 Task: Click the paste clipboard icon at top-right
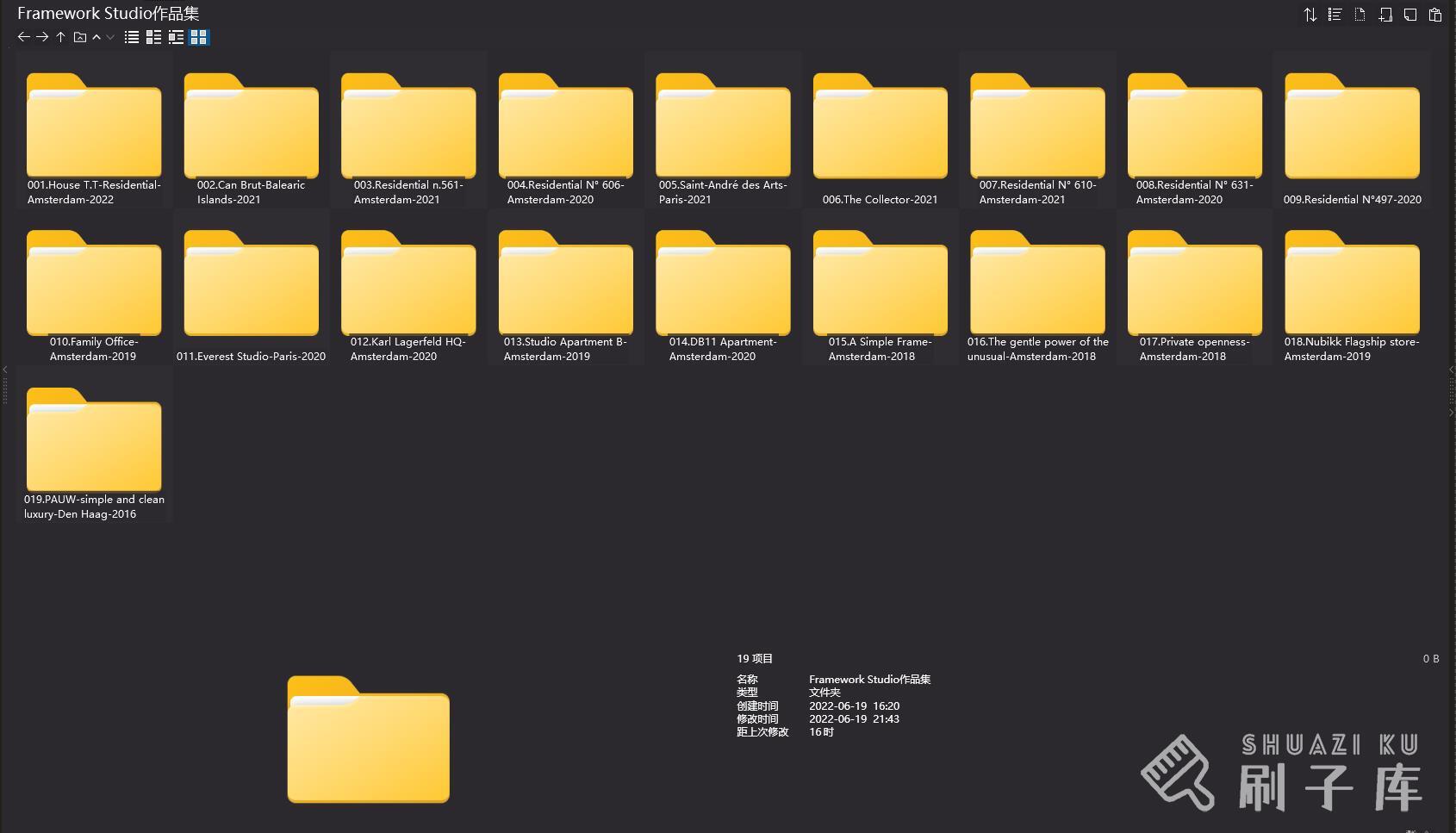pos(1434,15)
